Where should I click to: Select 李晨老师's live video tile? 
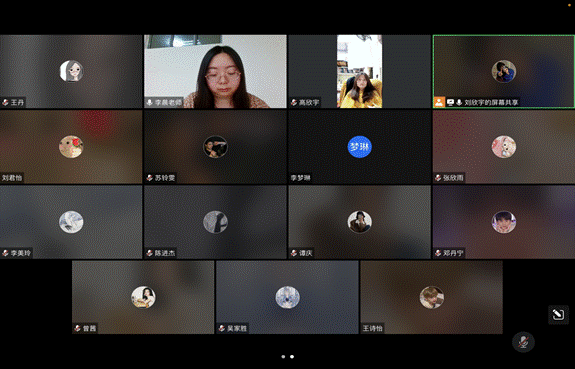pyautogui.click(x=215, y=72)
